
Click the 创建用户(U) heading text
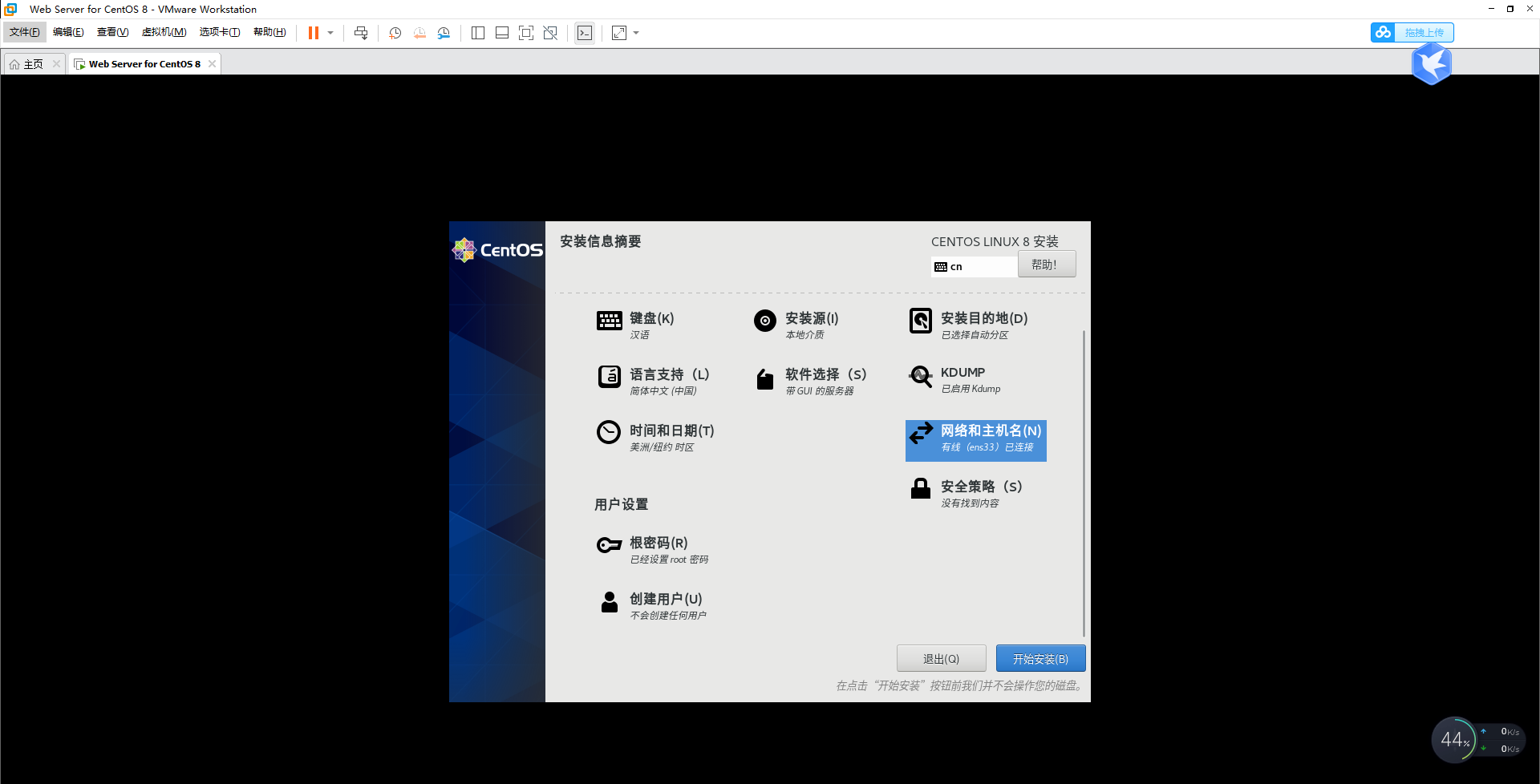[x=666, y=599]
